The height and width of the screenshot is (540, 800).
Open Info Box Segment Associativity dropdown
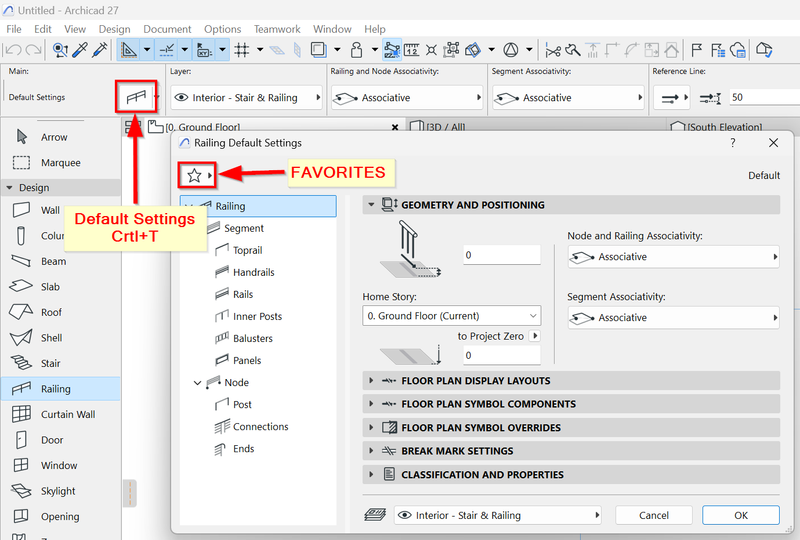click(568, 97)
